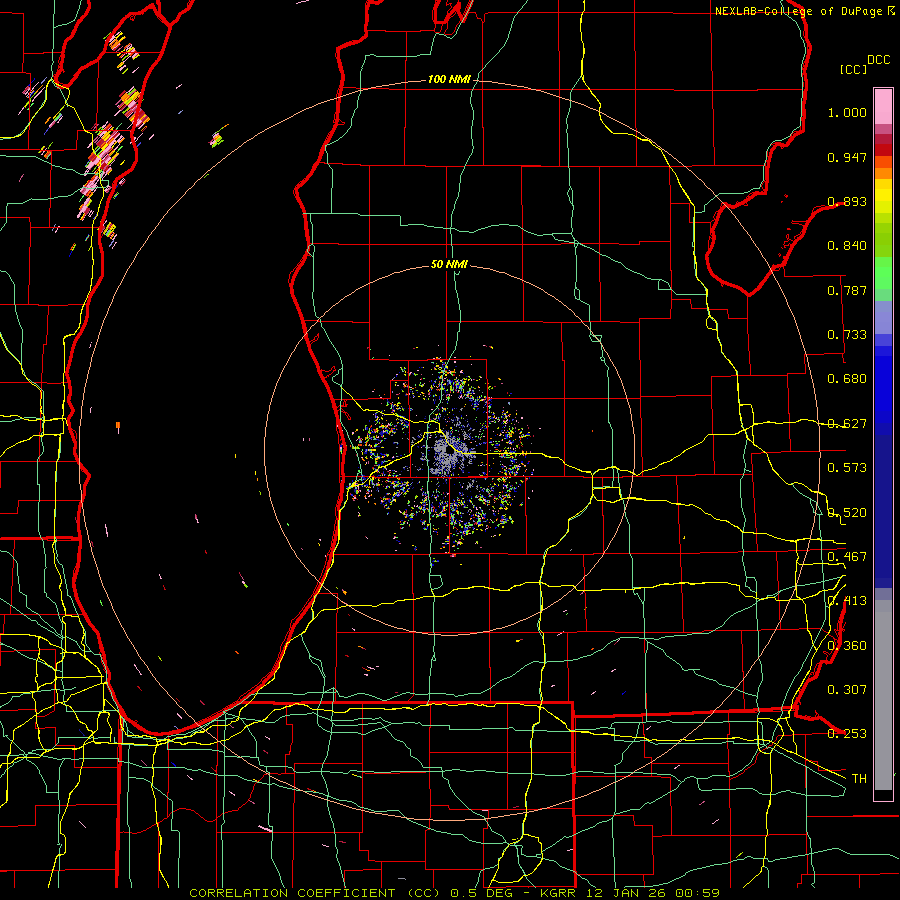Click the gray lower segment of color bar

click(x=883, y=695)
